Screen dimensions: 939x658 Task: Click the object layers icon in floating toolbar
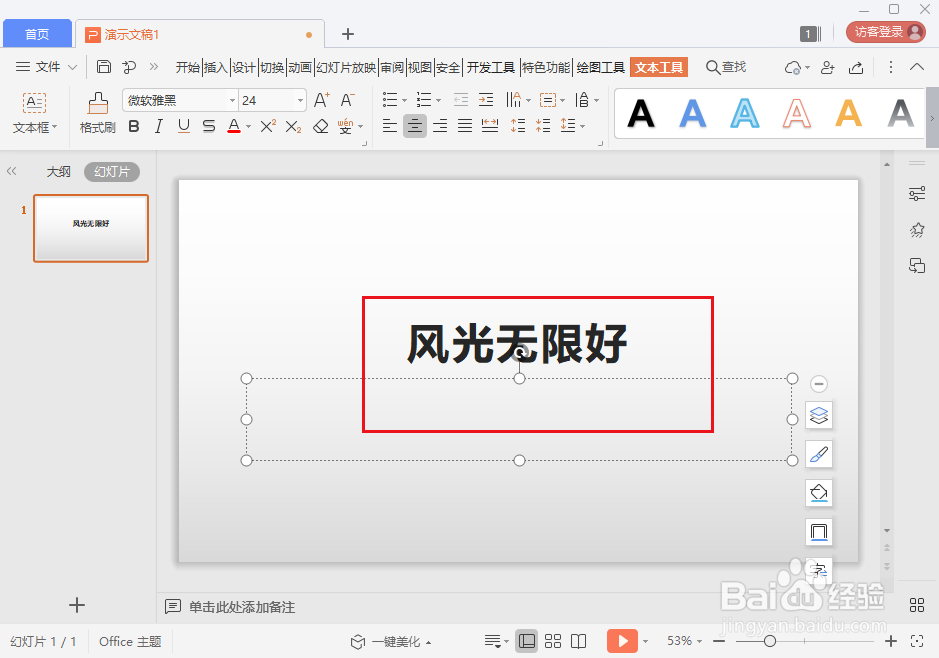pyautogui.click(x=819, y=415)
